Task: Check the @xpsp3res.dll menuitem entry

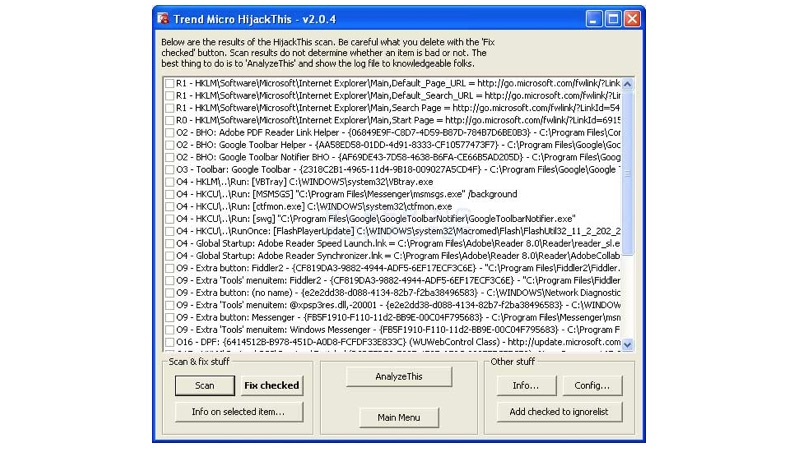Action: (x=169, y=305)
